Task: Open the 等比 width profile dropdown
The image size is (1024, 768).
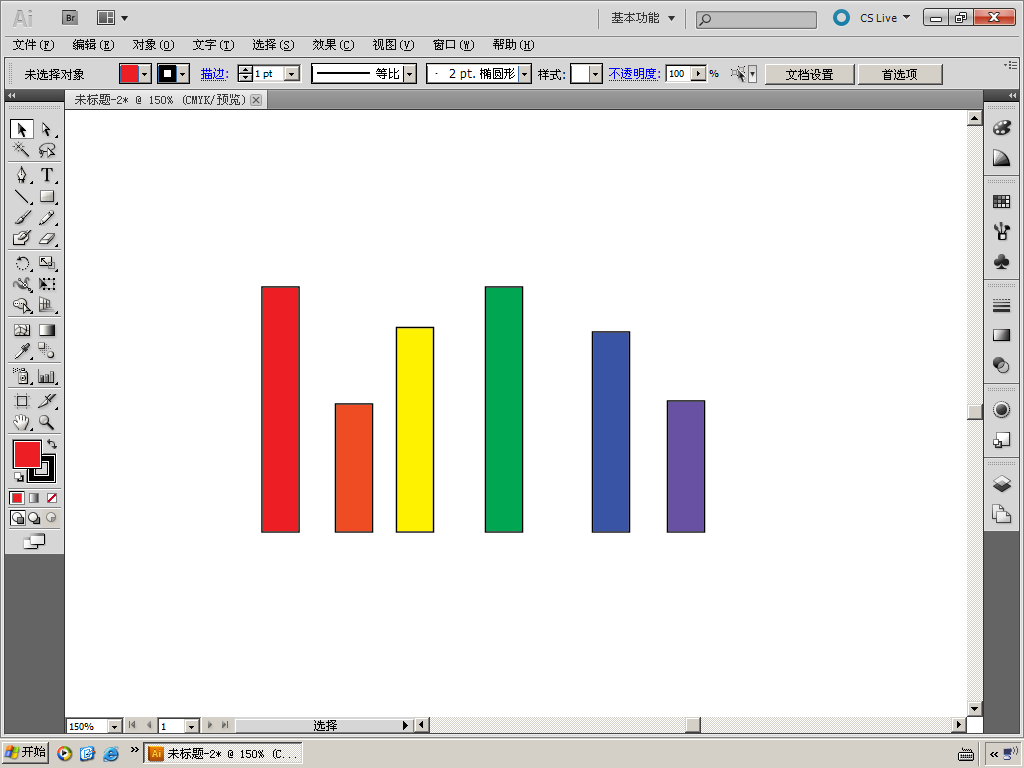Action: (x=409, y=74)
